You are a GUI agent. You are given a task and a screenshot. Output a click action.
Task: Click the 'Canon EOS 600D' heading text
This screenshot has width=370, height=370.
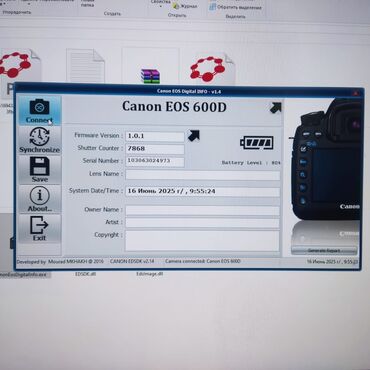click(x=174, y=107)
